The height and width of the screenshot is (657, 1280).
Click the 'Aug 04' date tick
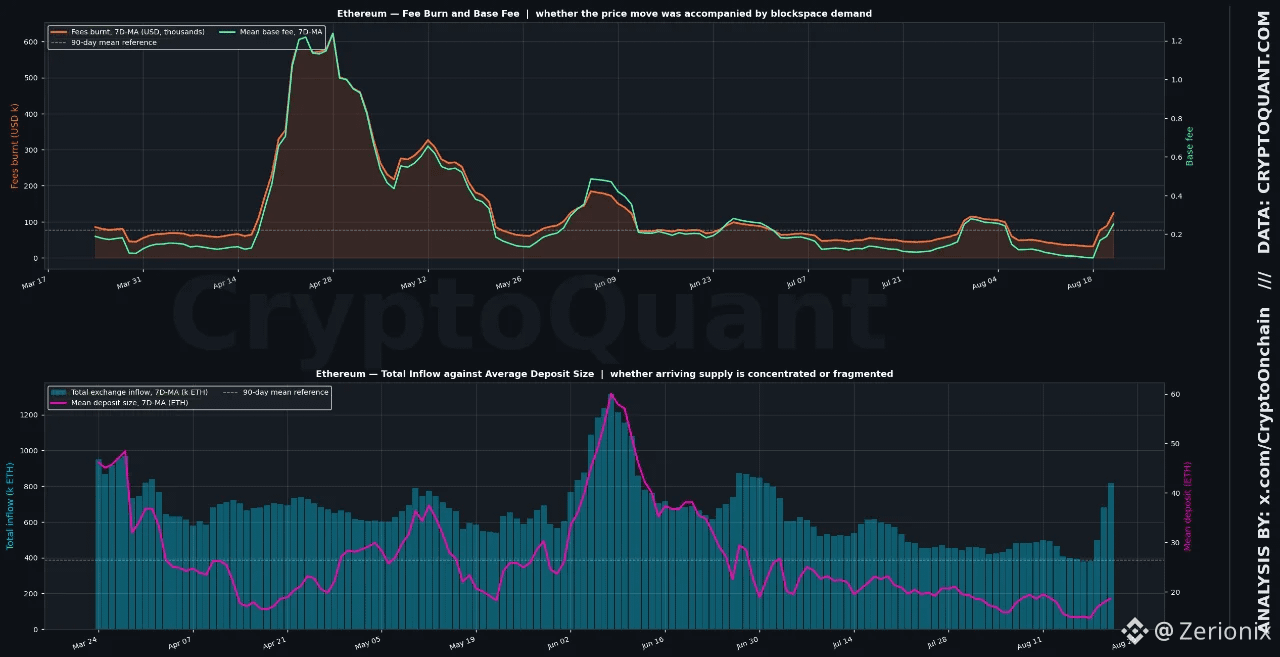(985, 284)
